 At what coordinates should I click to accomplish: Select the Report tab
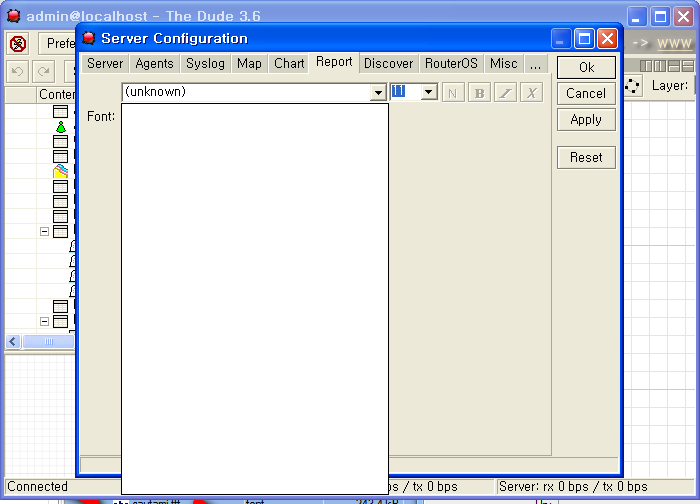[x=334, y=62]
